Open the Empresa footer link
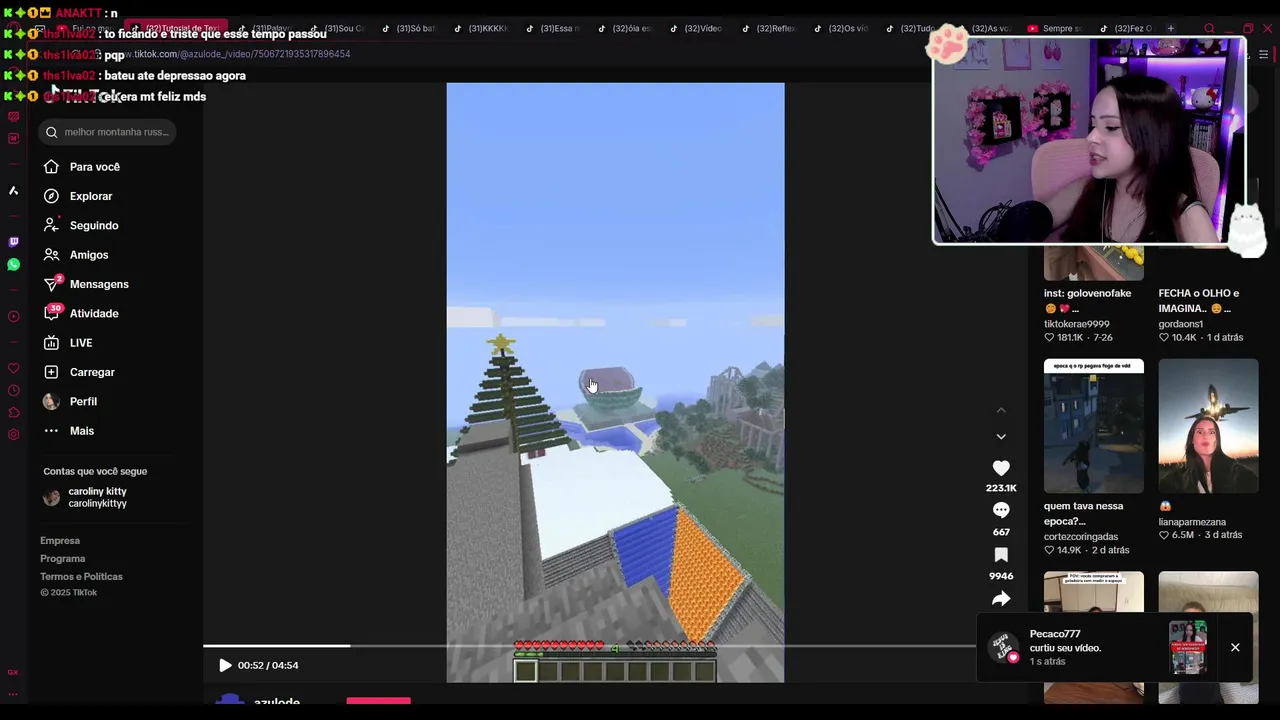The image size is (1280, 720). tap(60, 541)
